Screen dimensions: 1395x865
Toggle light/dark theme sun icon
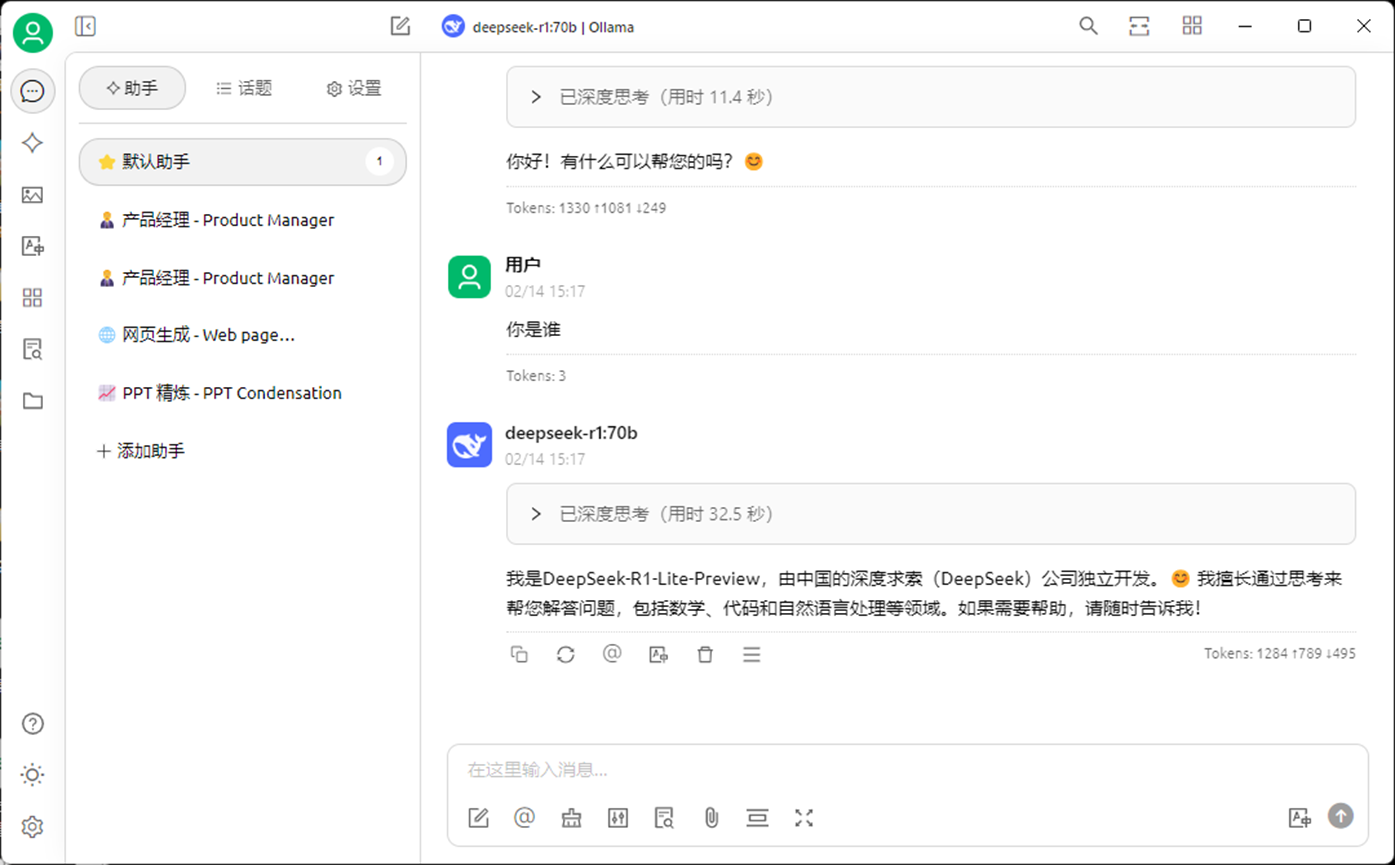33,775
